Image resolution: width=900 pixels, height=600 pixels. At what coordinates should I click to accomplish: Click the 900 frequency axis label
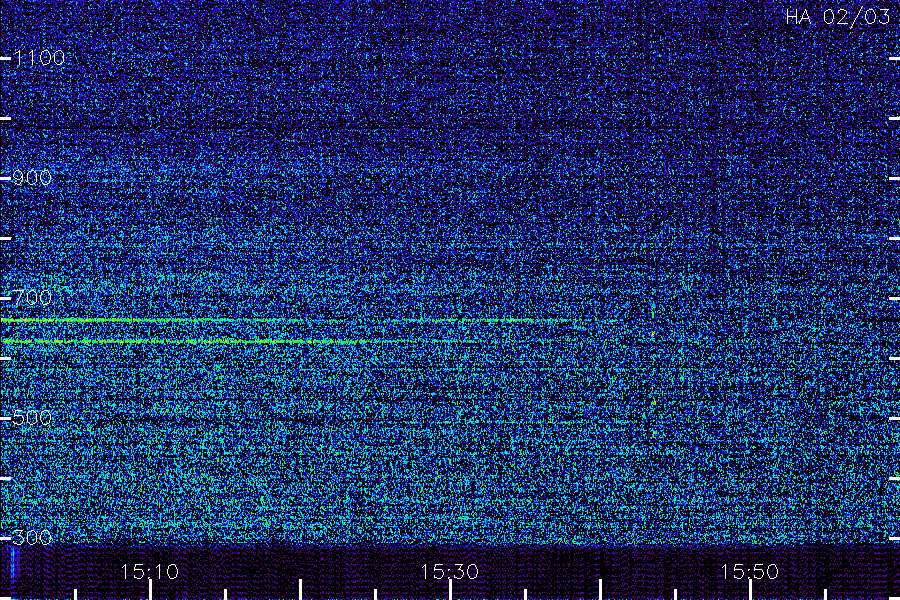point(32,178)
